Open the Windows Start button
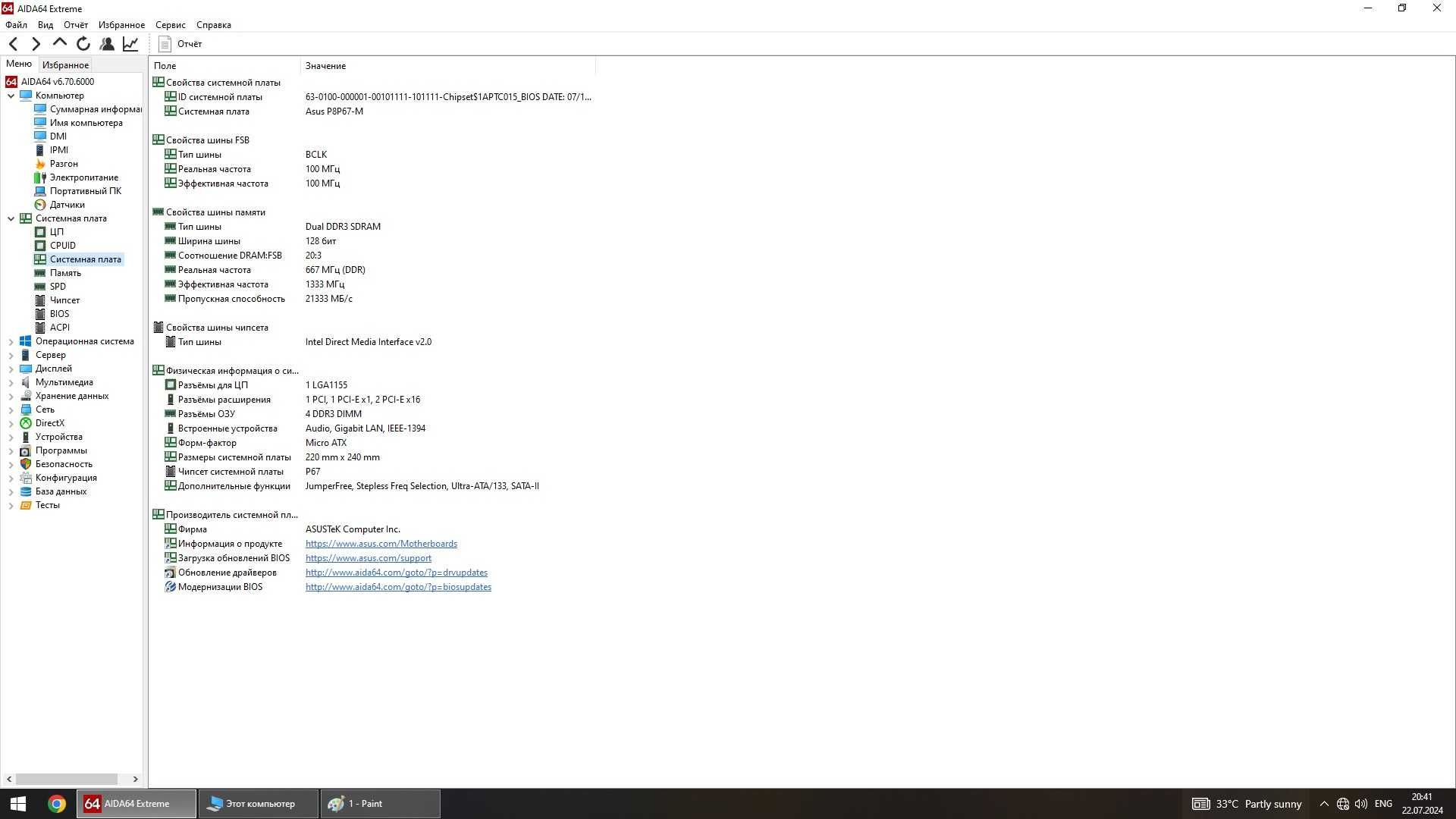This screenshot has height=819, width=1456. tap(18, 804)
